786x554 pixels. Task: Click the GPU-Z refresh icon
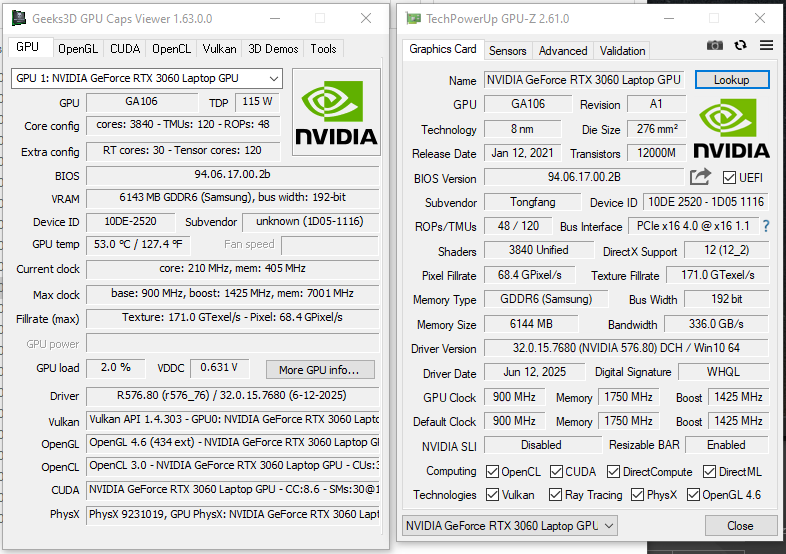740,46
